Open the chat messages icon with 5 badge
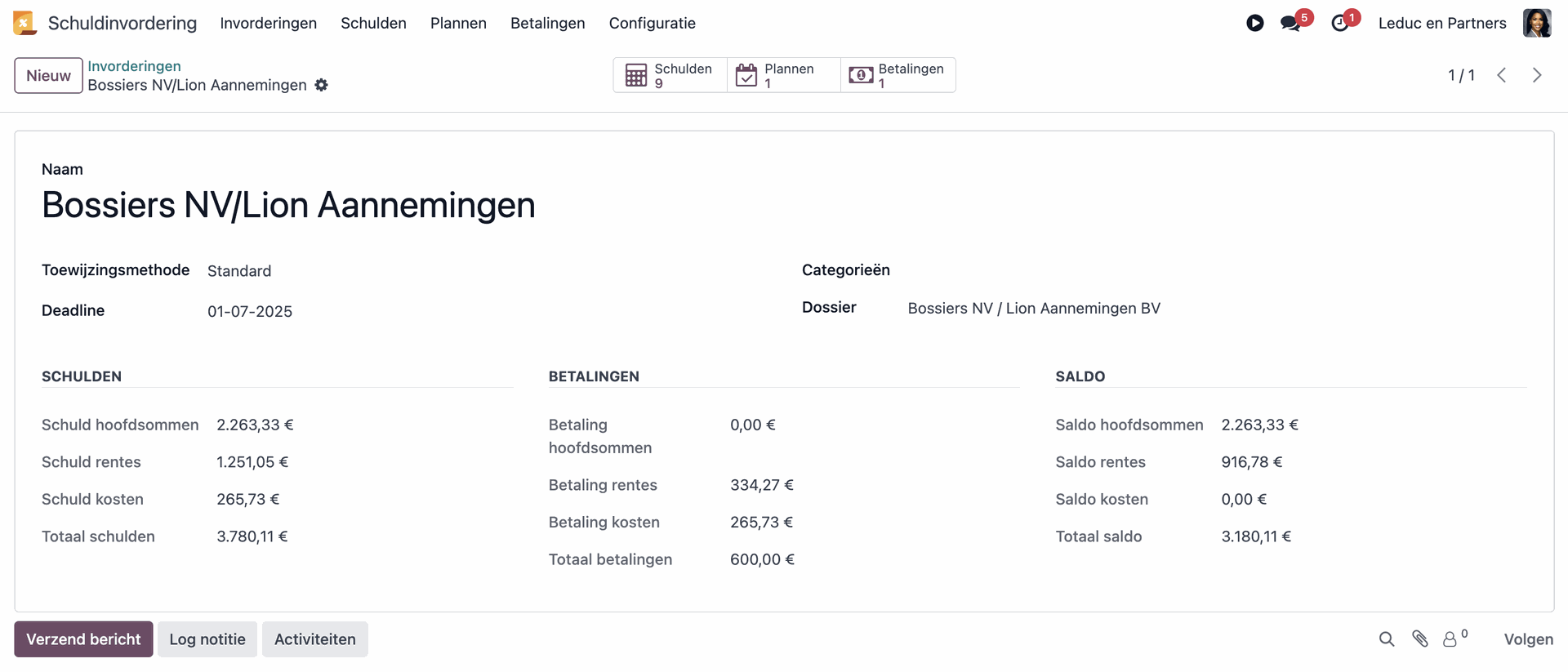The width and height of the screenshot is (1568, 672). (1290, 24)
